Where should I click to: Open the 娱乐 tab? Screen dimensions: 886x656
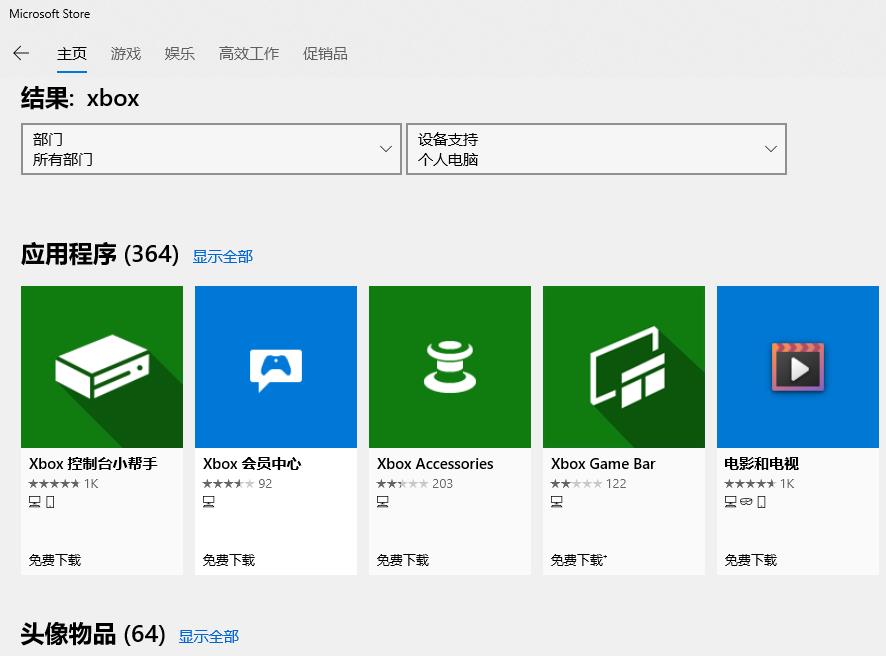179,54
